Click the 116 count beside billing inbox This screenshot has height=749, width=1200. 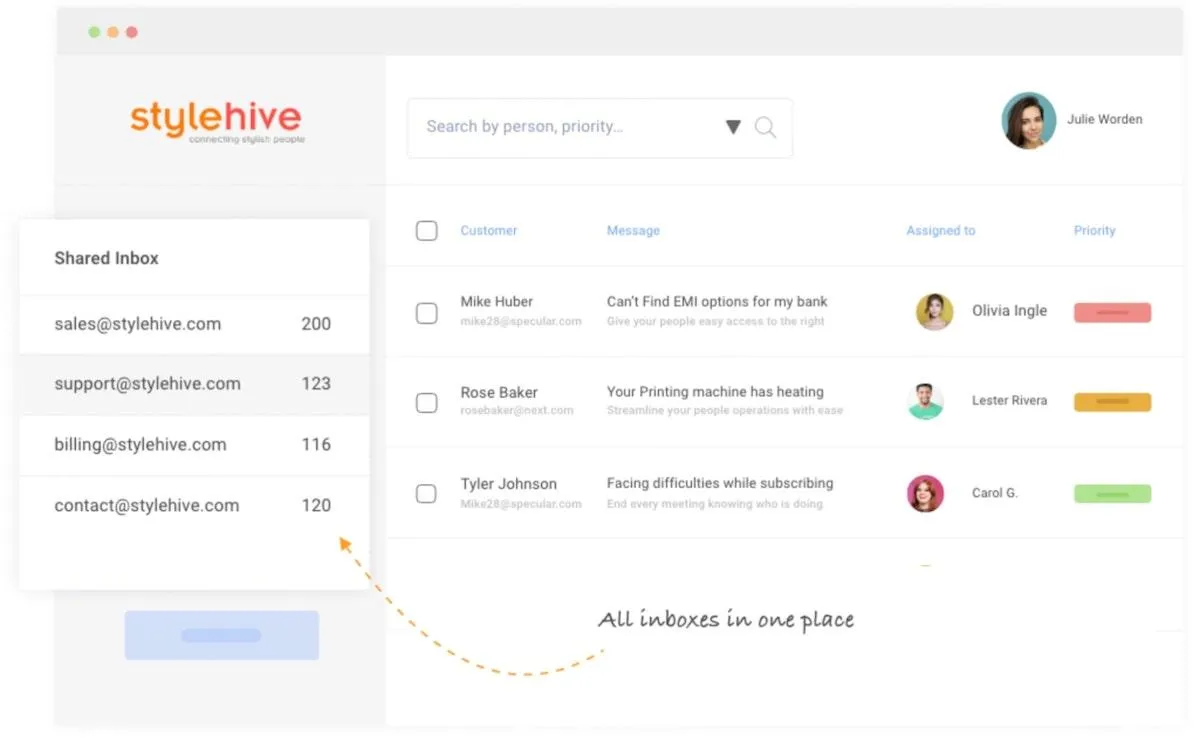coord(316,445)
